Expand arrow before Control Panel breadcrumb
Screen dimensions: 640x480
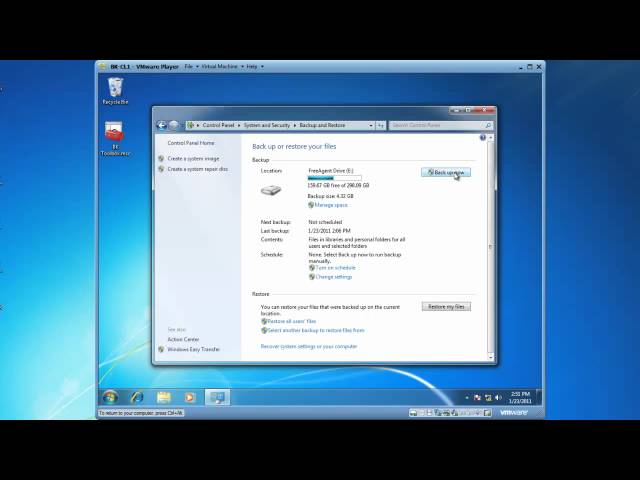point(198,125)
